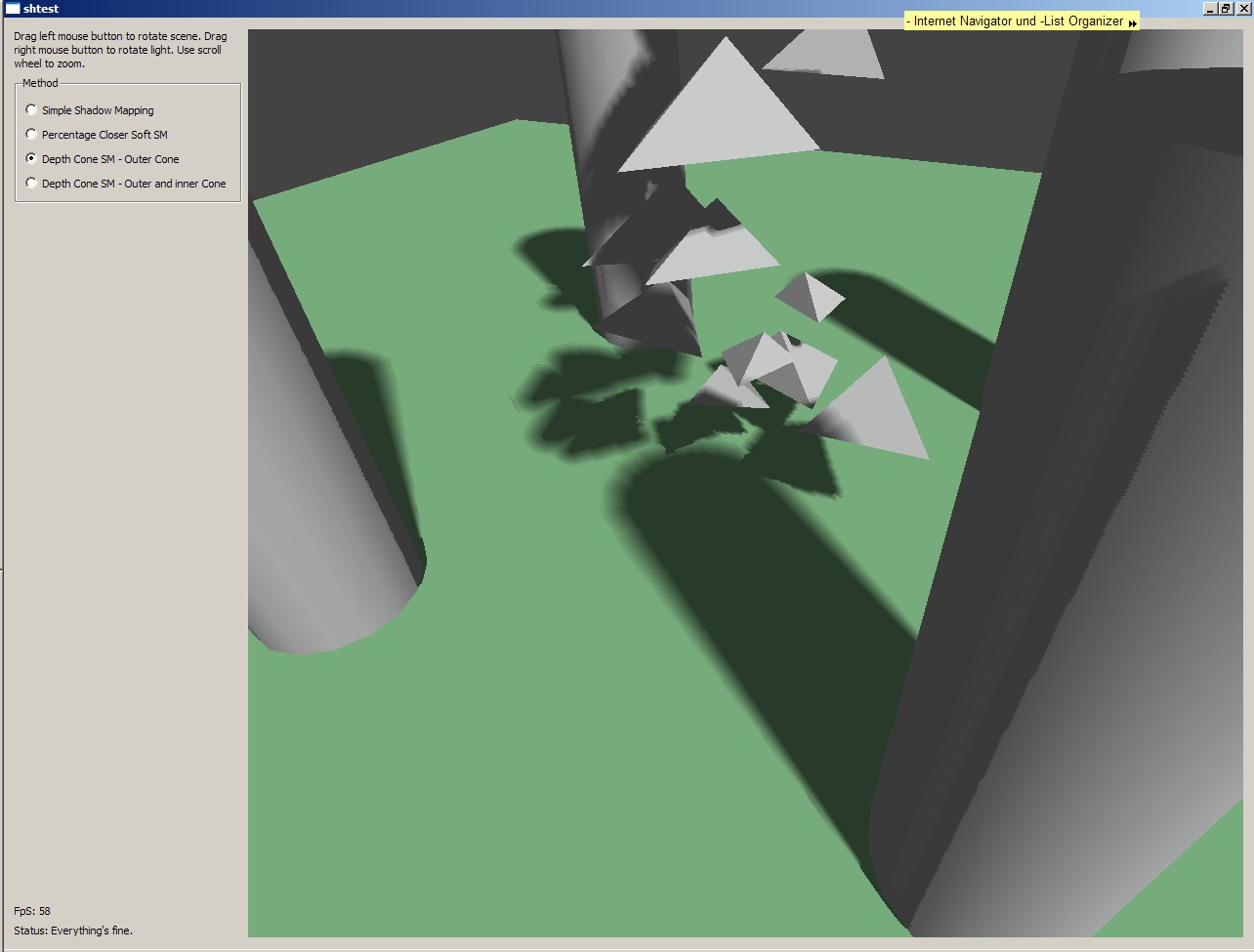Click the double-arrow icon on yellow banner
1254x952 pixels.
[1132, 21]
